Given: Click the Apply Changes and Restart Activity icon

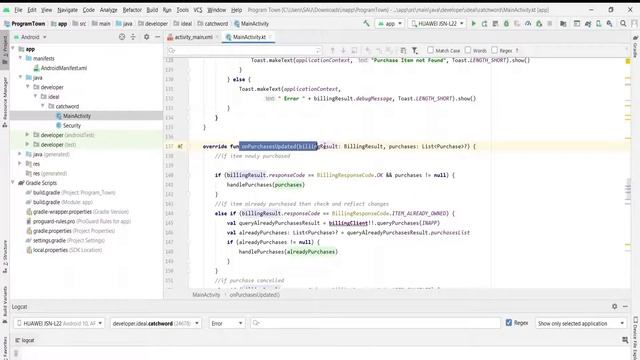Looking at the screenshot, I should [x=484, y=24].
